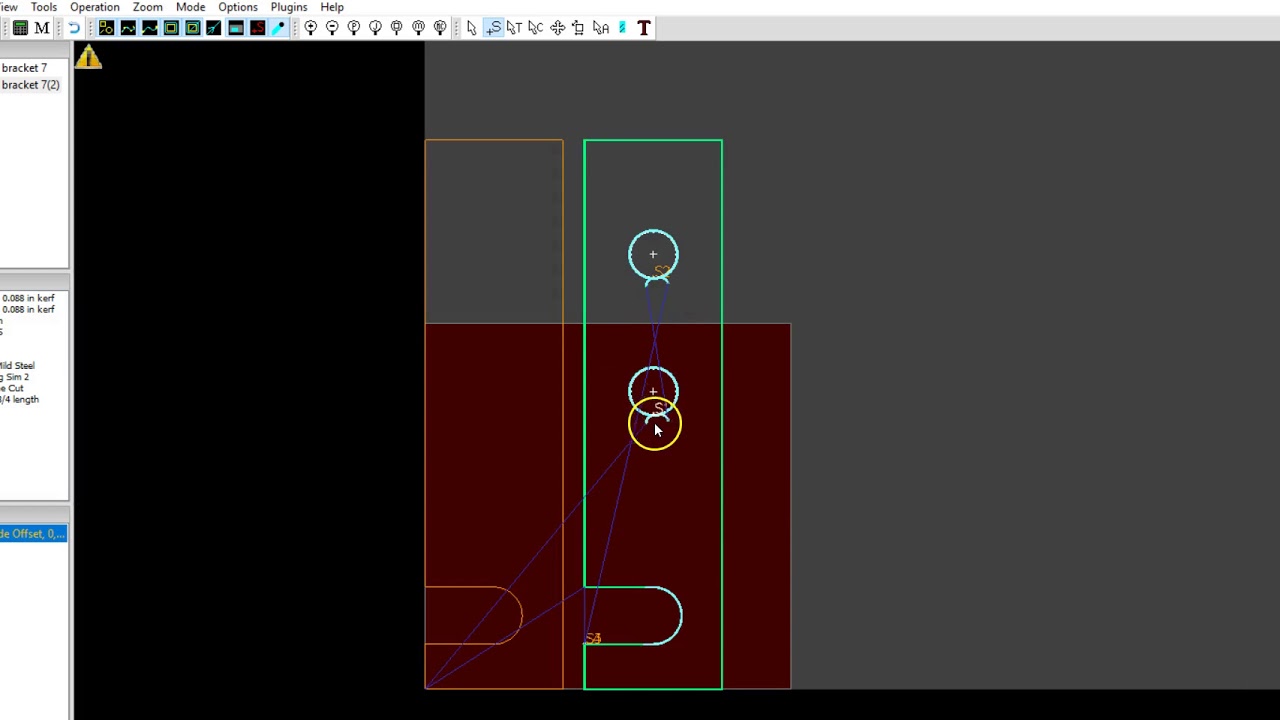Viewport: 1280px width, 720px height.
Task: Click the rectangle-and-circles view toolbar icon
Action: [x=106, y=28]
